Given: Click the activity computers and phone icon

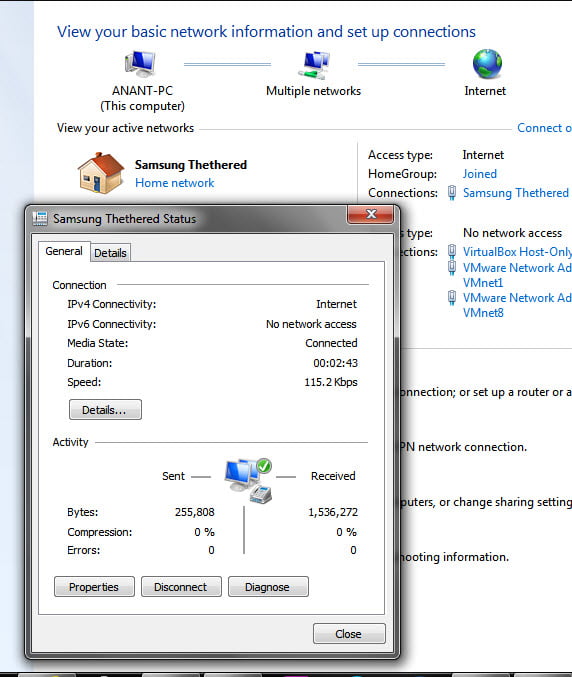Looking at the screenshot, I should tap(248, 481).
